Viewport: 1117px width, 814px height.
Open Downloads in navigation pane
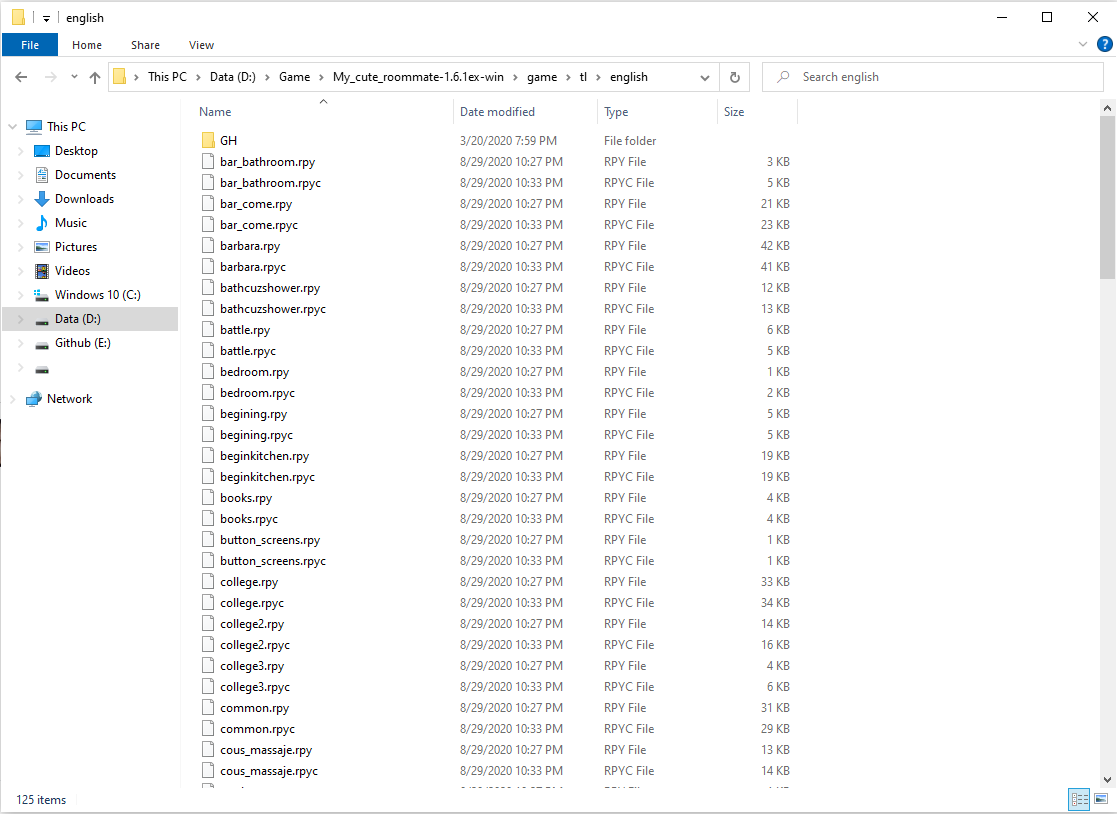coord(84,199)
